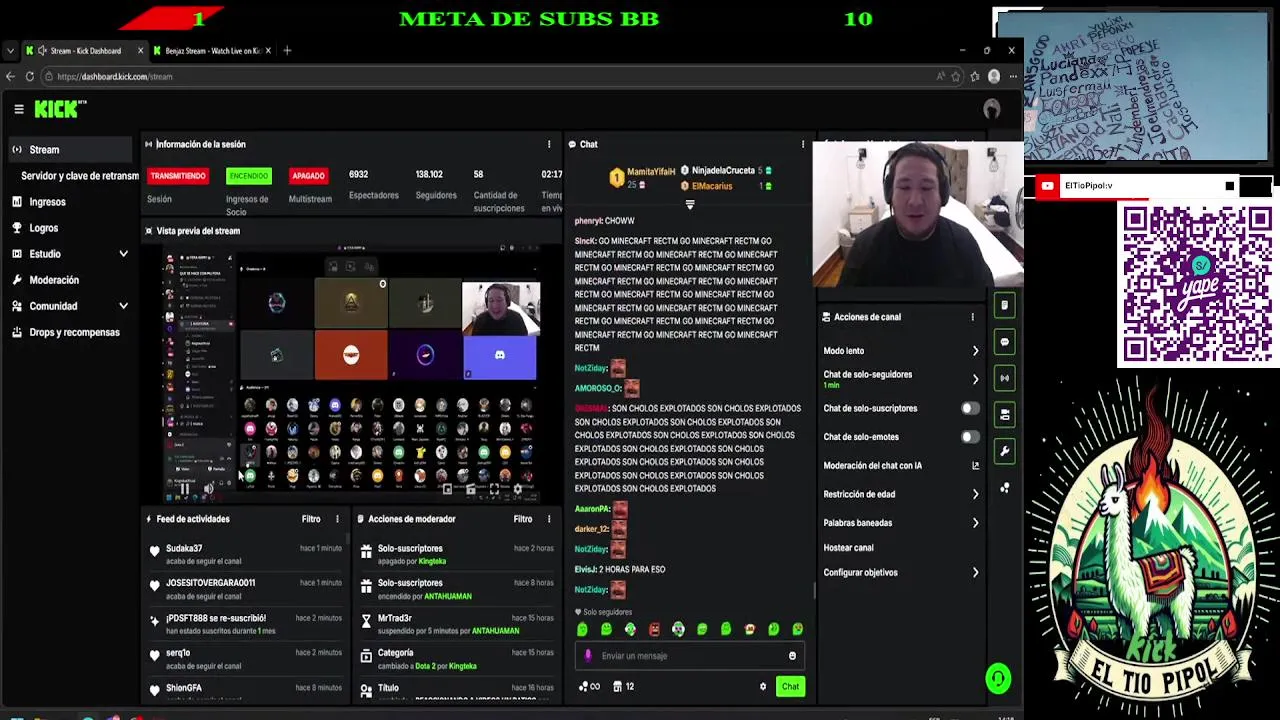Image resolution: width=1280 pixels, height=720 pixels.
Task: Open the external link for Moderación del chat con IA
Action: coord(975,466)
